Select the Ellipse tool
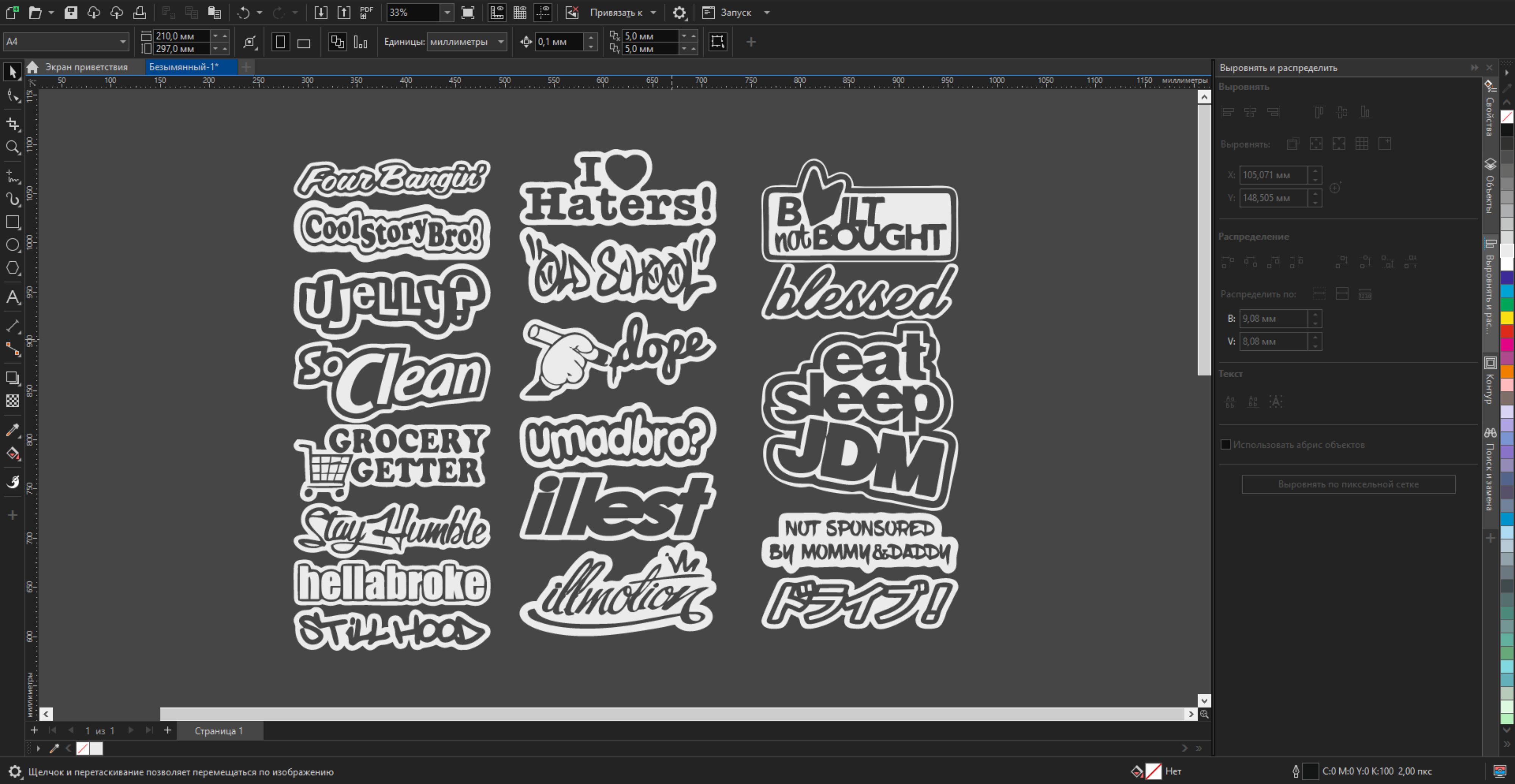 pos(12,245)
